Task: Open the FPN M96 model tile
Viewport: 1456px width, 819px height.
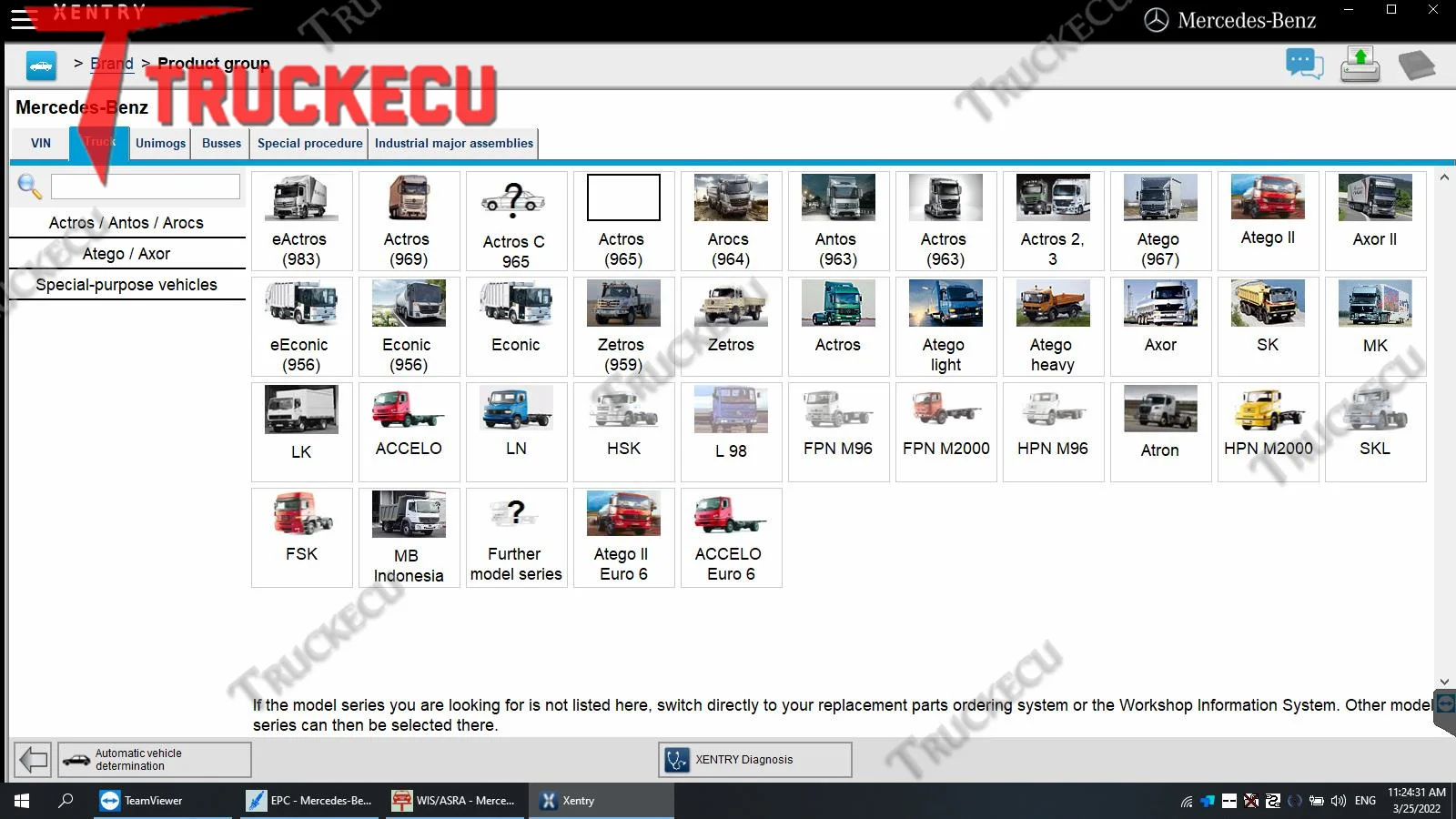Action: (838, 432)
